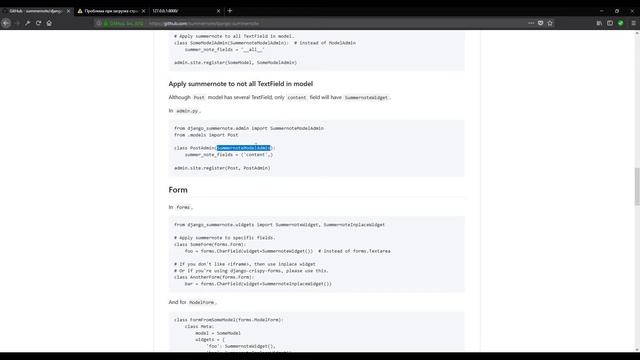Click the 'admin.site.register(Post, PostAdmin)' line
The width and height of the screenshot is (640, 360).
pyautogui.click(x=222, y=168)
